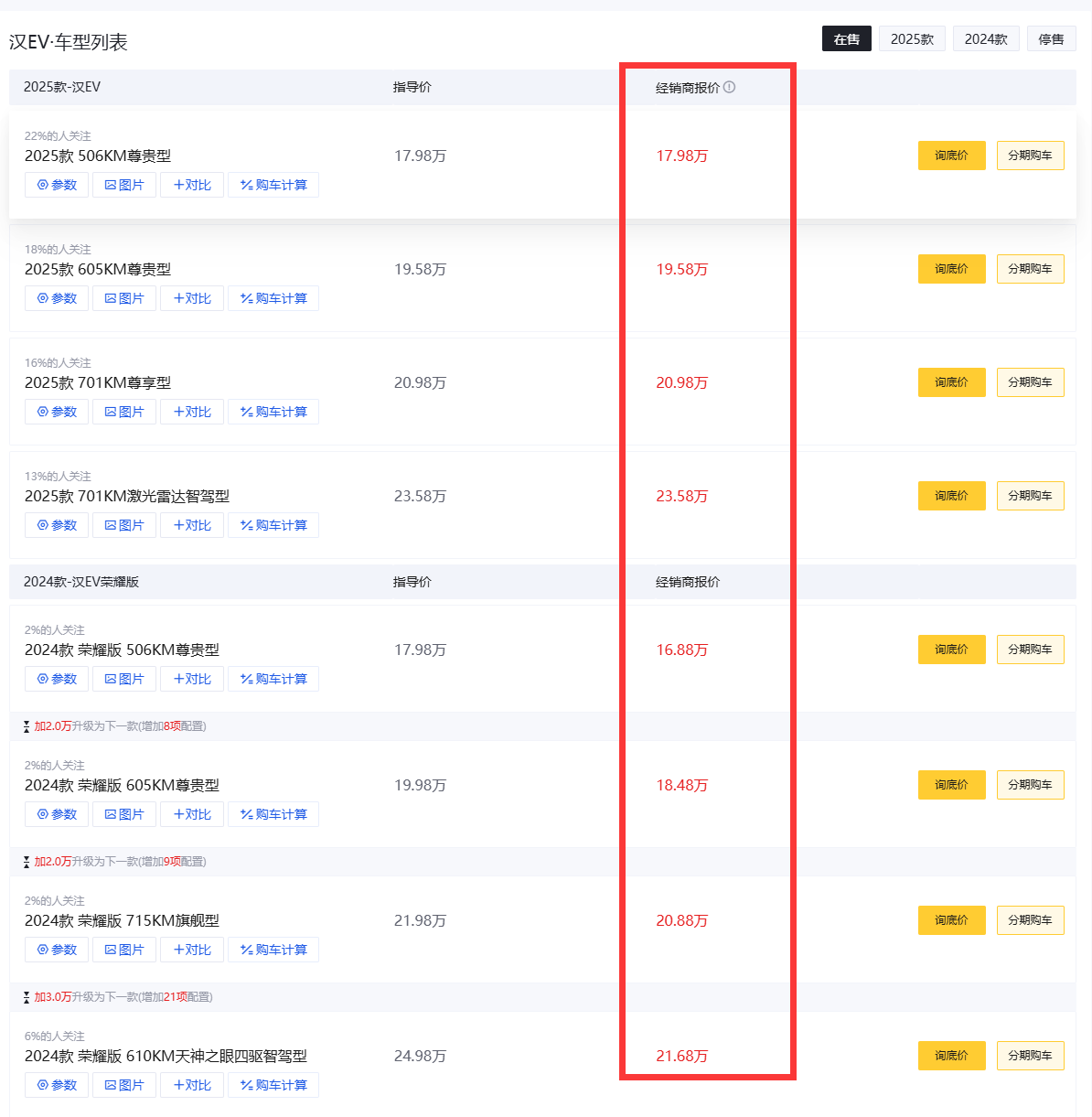Add 701KM激光雷达智驾型 to 对比
The image size is (1092, 1117).
pyautogui.click(x=192, y=525)
